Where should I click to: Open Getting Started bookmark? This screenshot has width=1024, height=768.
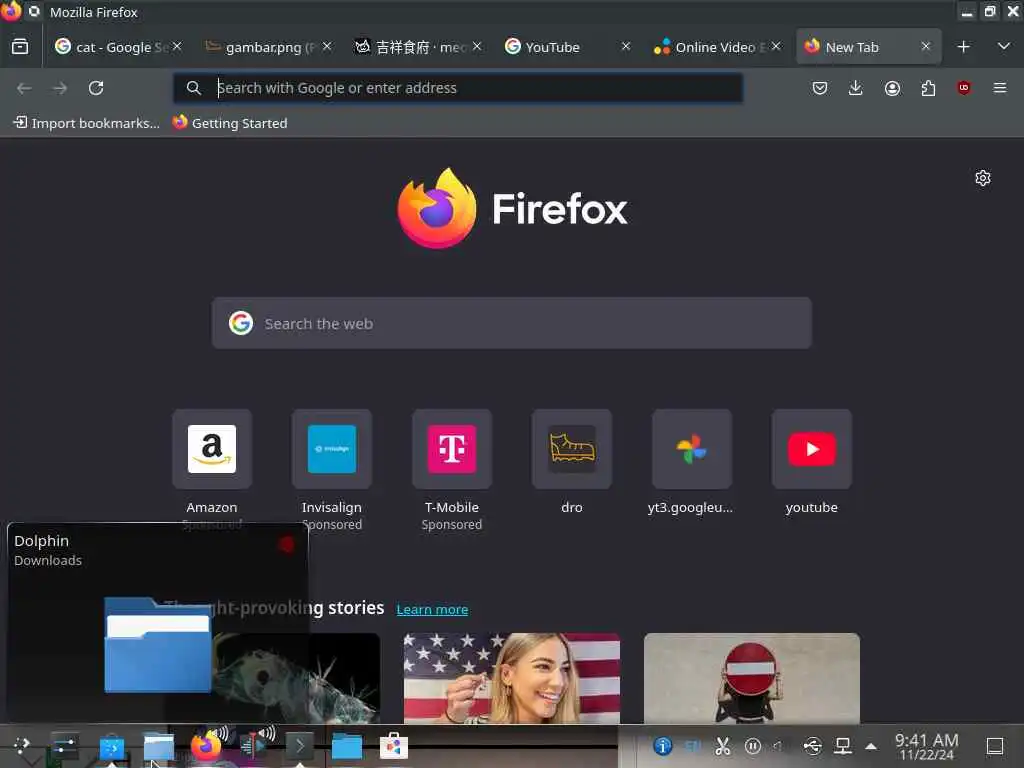[x=230, y=123]
